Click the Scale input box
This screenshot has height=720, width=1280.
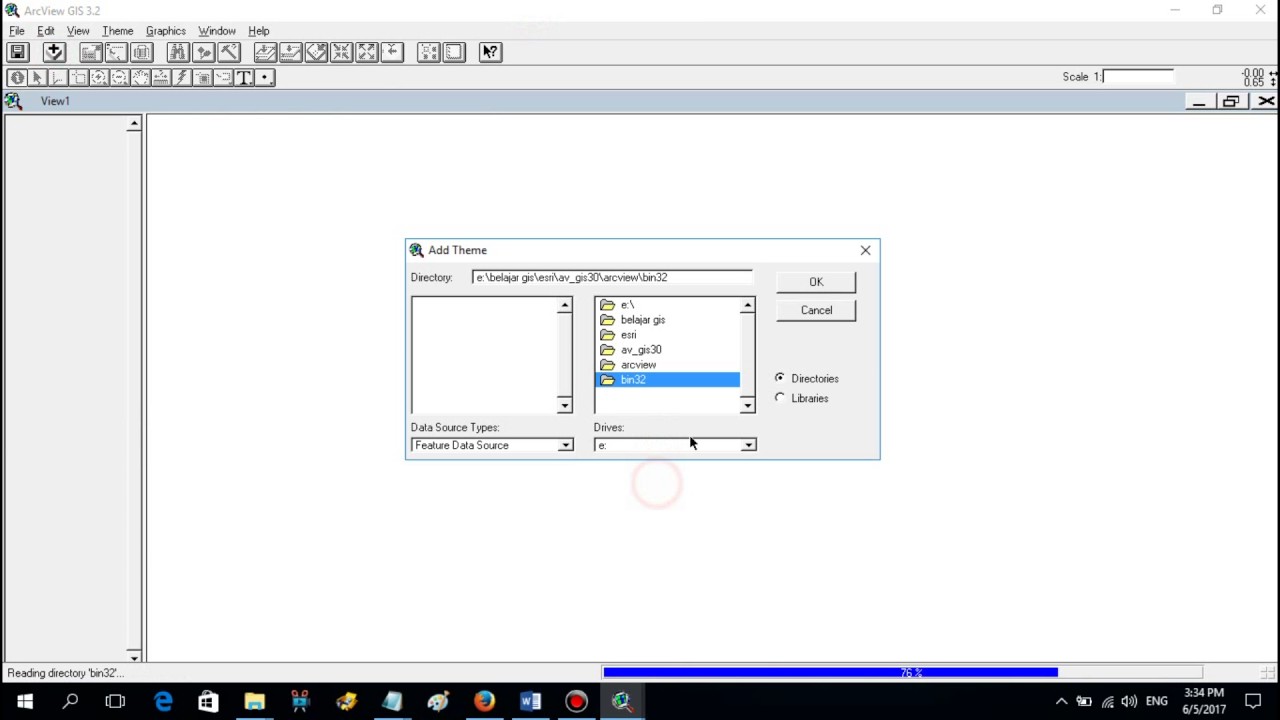click(1137, 76)
